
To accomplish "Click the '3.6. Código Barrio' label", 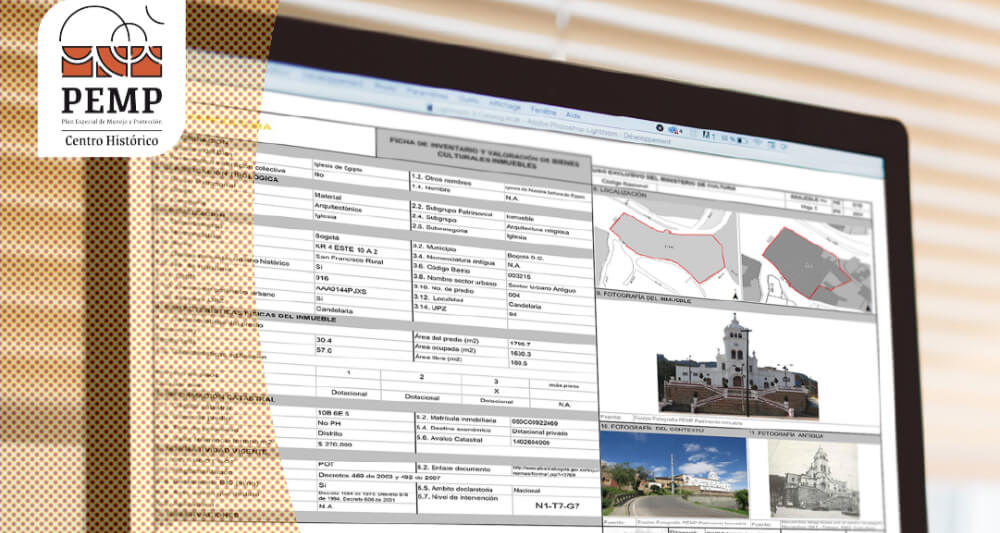I will click(x=441, y=268).
